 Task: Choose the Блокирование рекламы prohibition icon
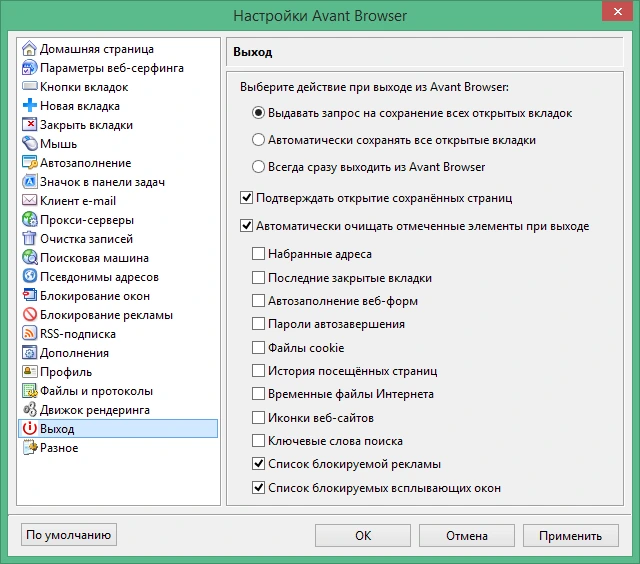[29, 315]
